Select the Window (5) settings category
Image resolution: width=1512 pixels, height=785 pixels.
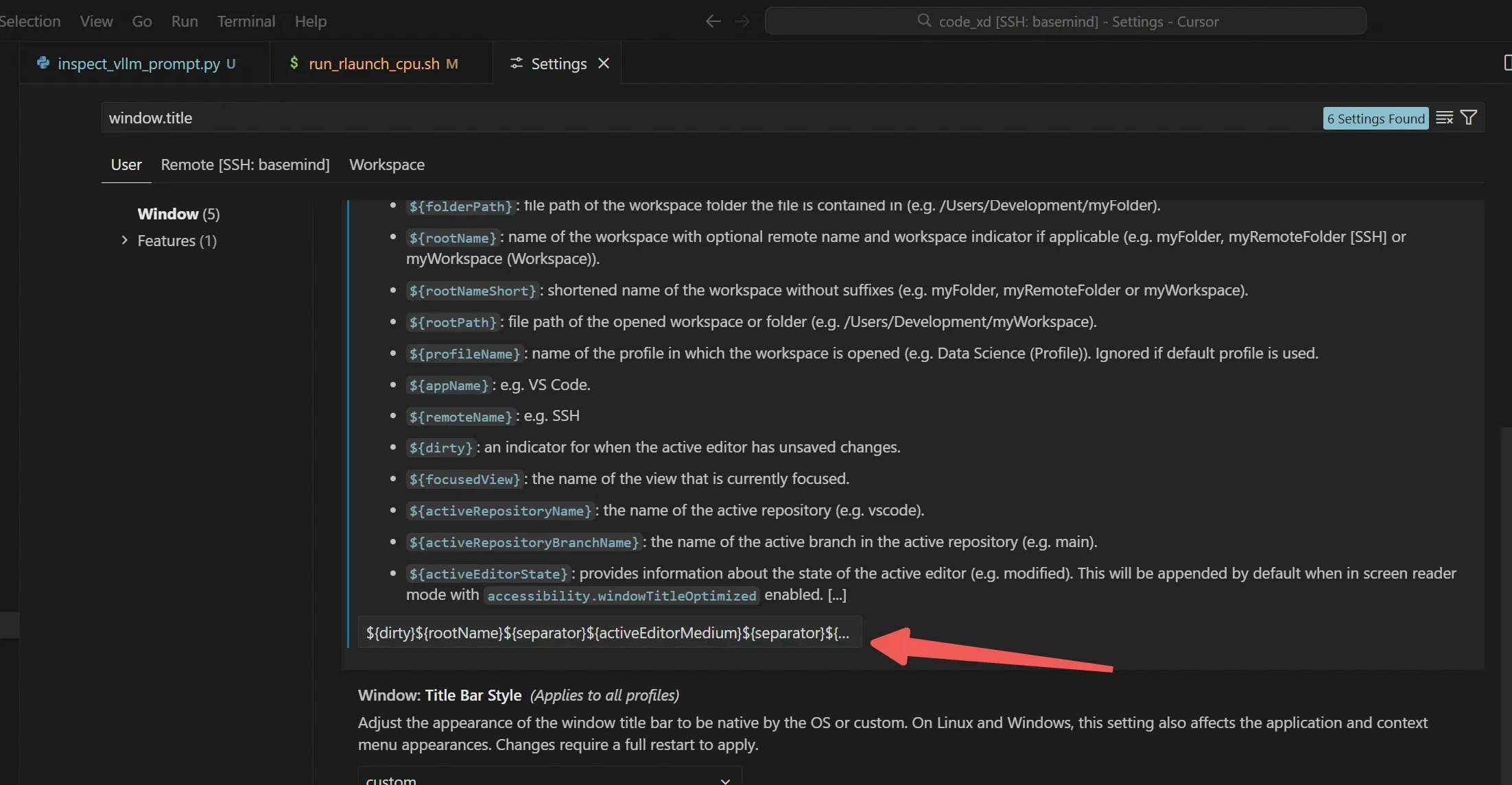click(x=178, y=214)
